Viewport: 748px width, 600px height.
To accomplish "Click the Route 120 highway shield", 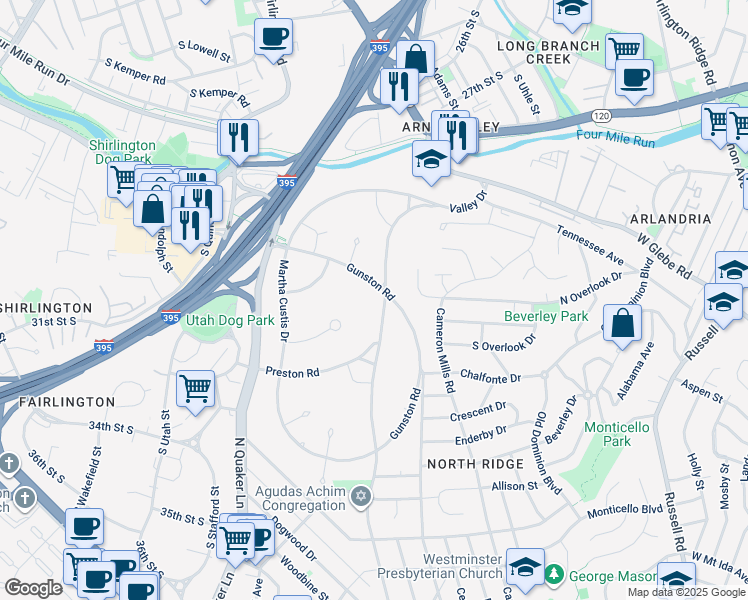I will [x=602, y=116].
